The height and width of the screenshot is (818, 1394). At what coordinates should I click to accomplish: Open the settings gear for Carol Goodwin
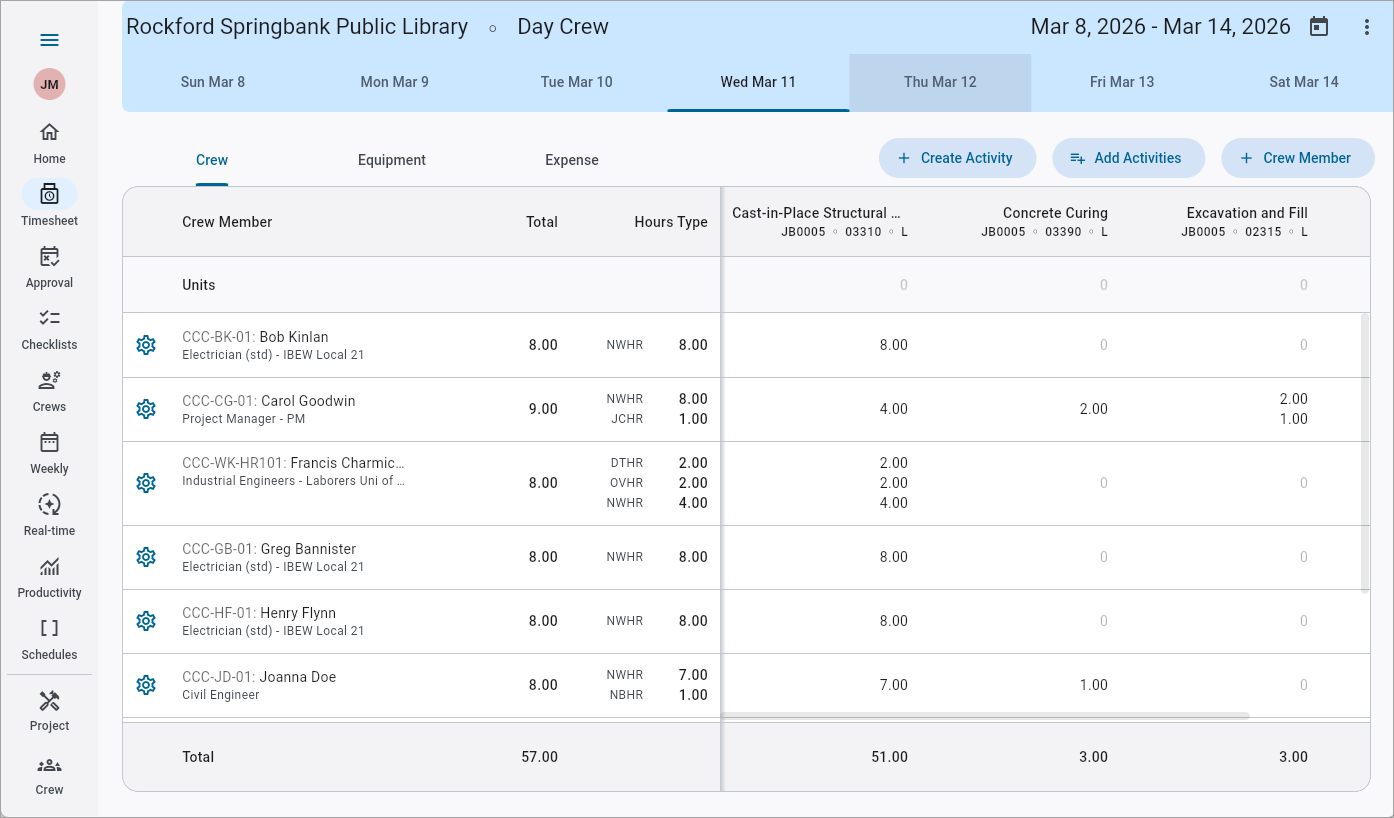pyautogui.click(x=146, y=409)
